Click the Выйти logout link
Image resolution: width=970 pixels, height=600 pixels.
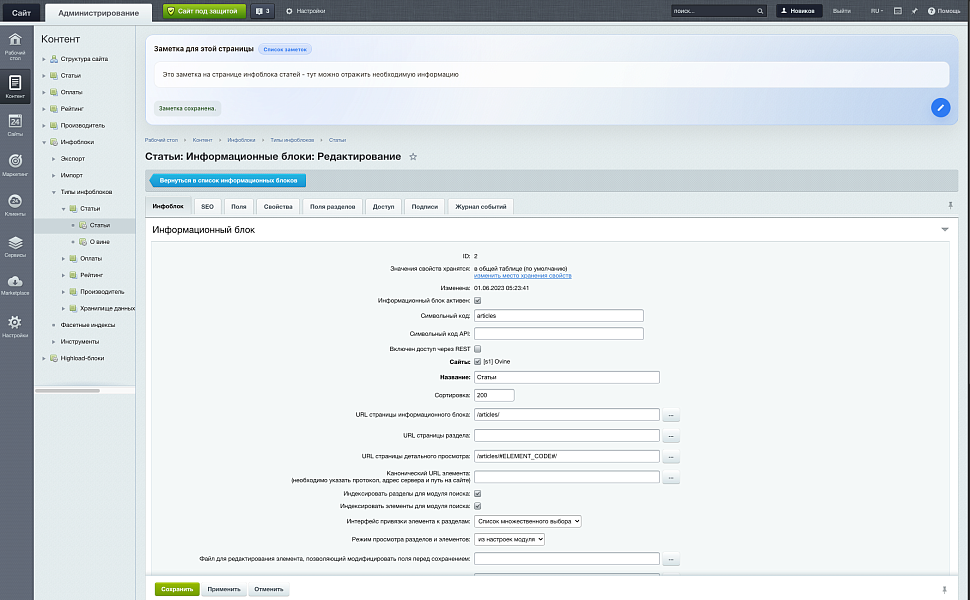841,11
